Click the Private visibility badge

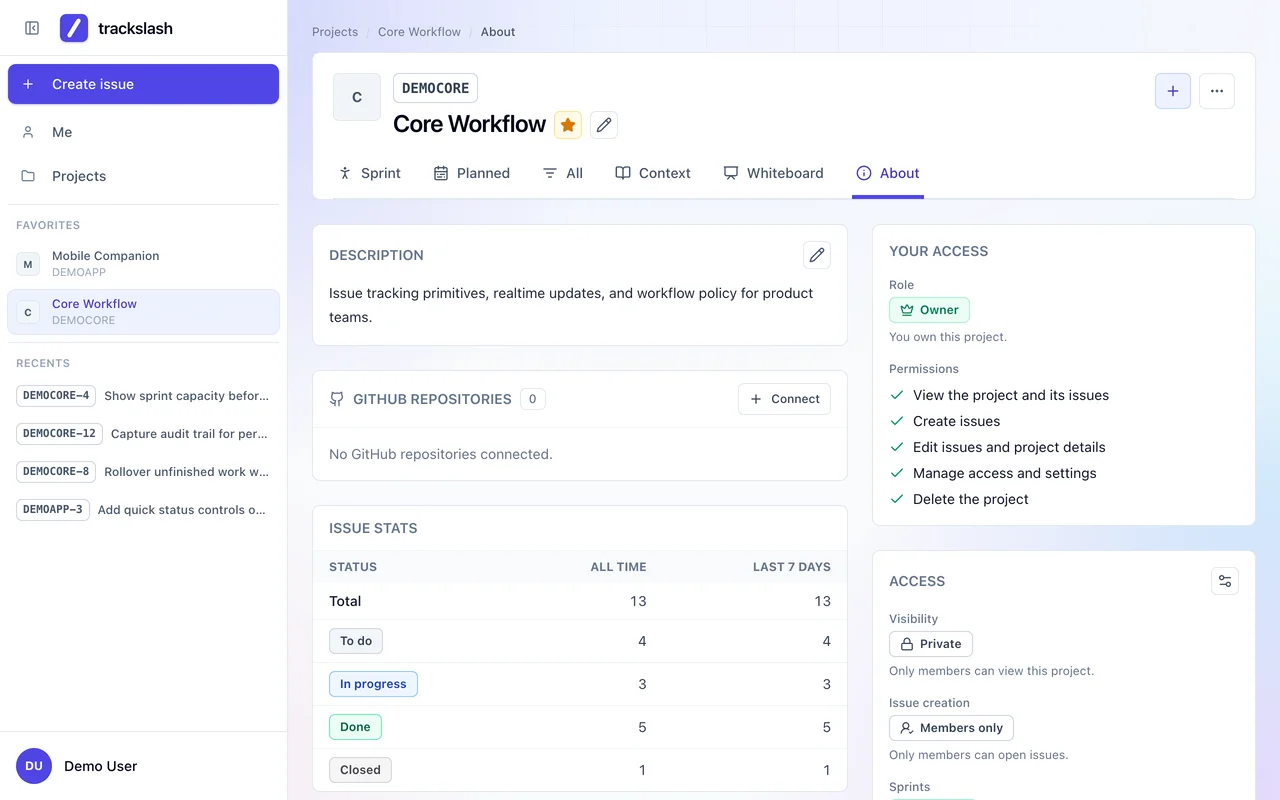point(931,644)
